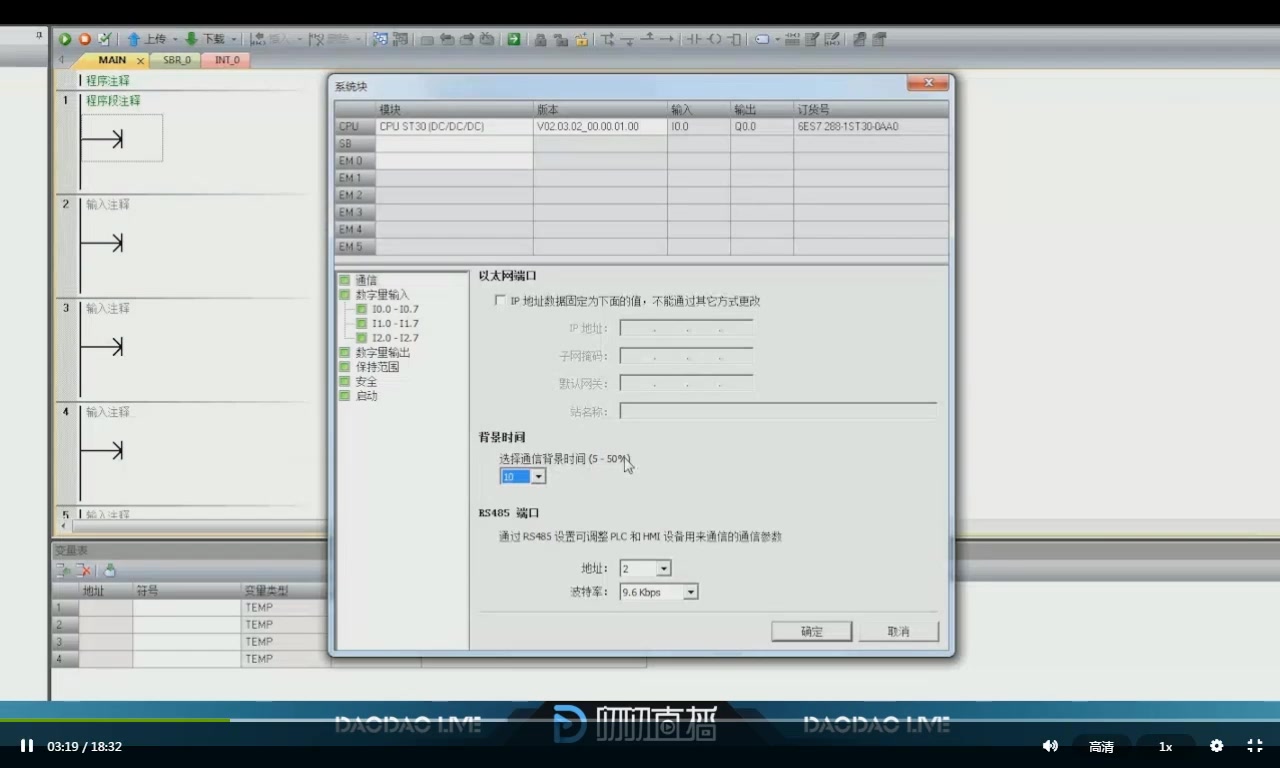Insert a coil using the coil icon
Screen dimensions: 1280x768
(713, 39)
